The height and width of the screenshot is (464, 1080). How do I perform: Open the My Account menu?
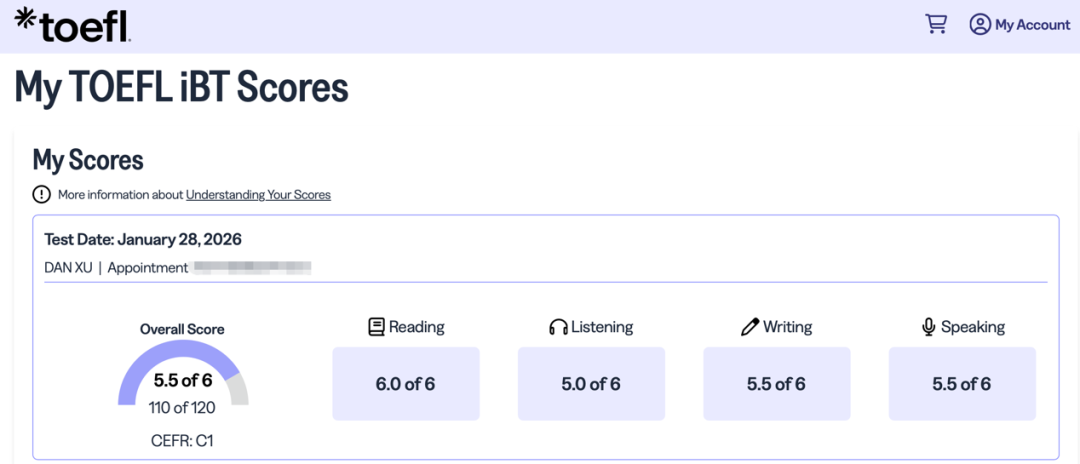pyautogui.click(x=1032, y=24)
